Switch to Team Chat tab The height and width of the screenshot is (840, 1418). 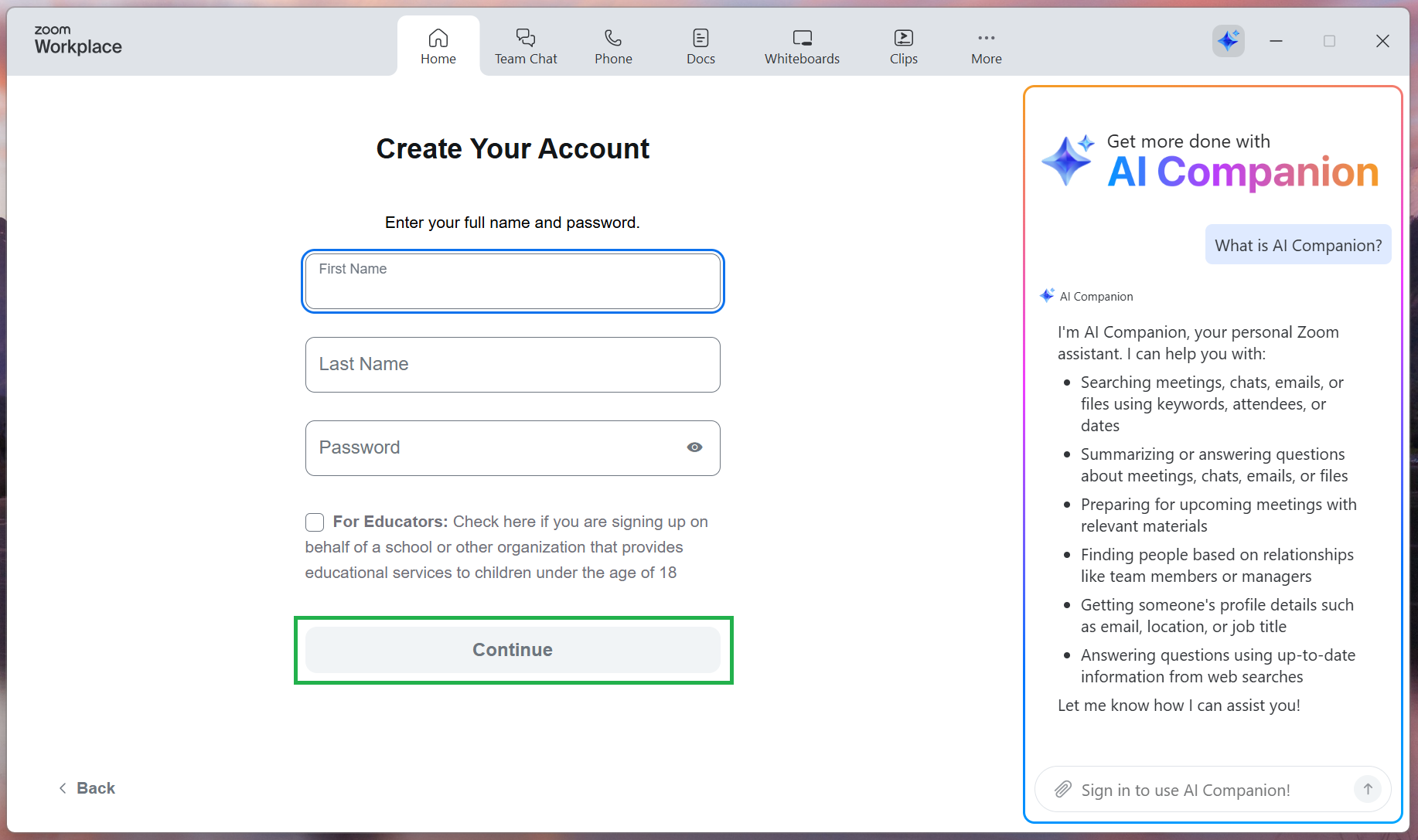[x=526, y=46]
